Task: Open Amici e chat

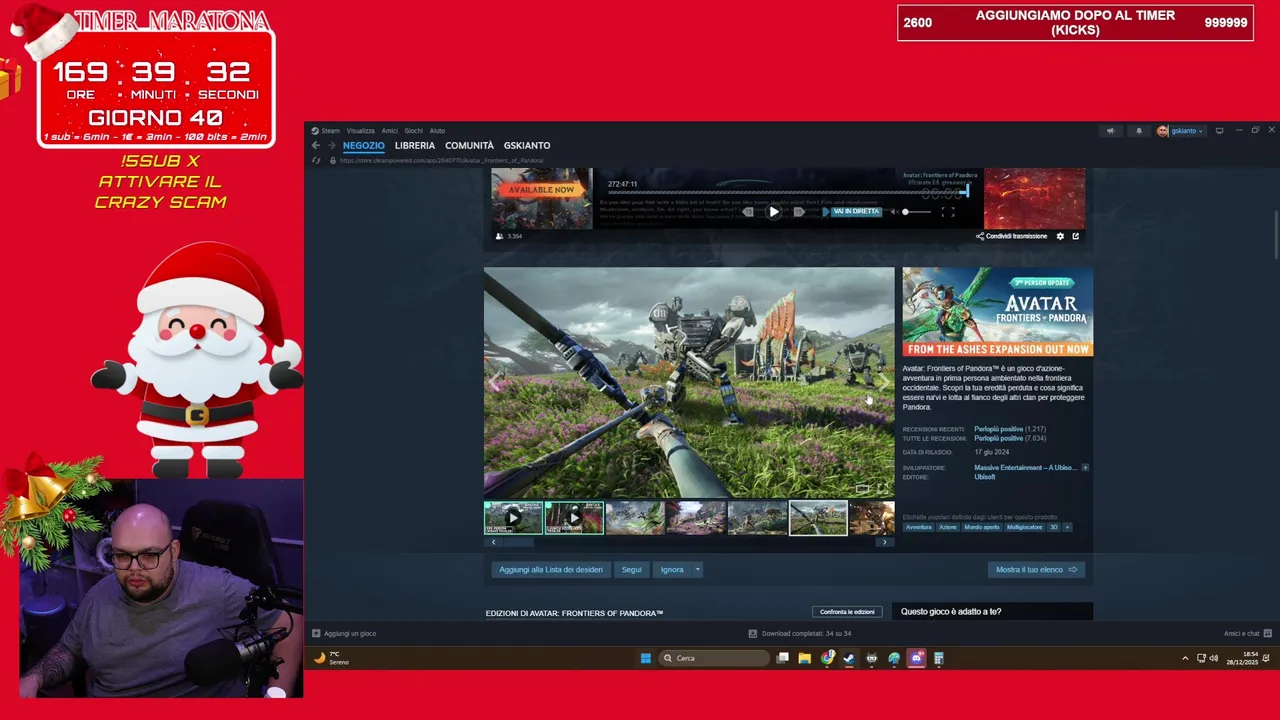Action: point(1247,633)
